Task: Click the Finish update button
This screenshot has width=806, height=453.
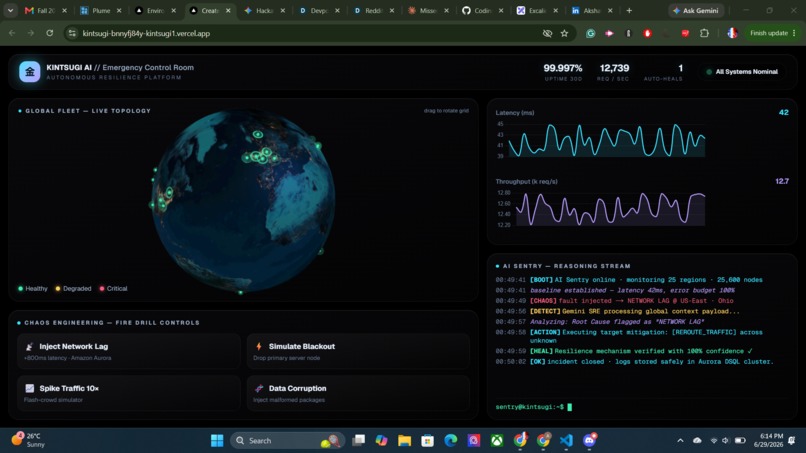Action: 773,33
